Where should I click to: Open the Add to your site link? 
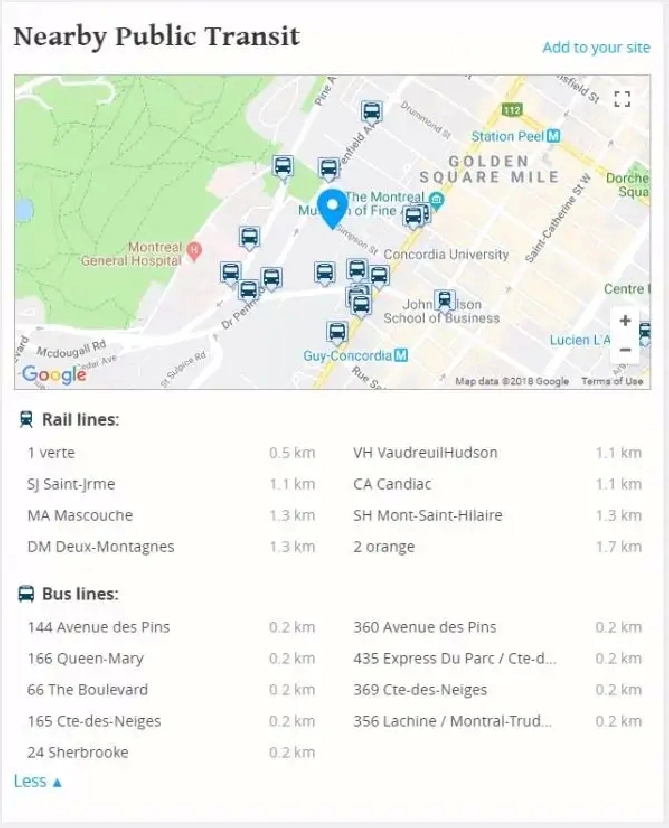click(596, 47)
